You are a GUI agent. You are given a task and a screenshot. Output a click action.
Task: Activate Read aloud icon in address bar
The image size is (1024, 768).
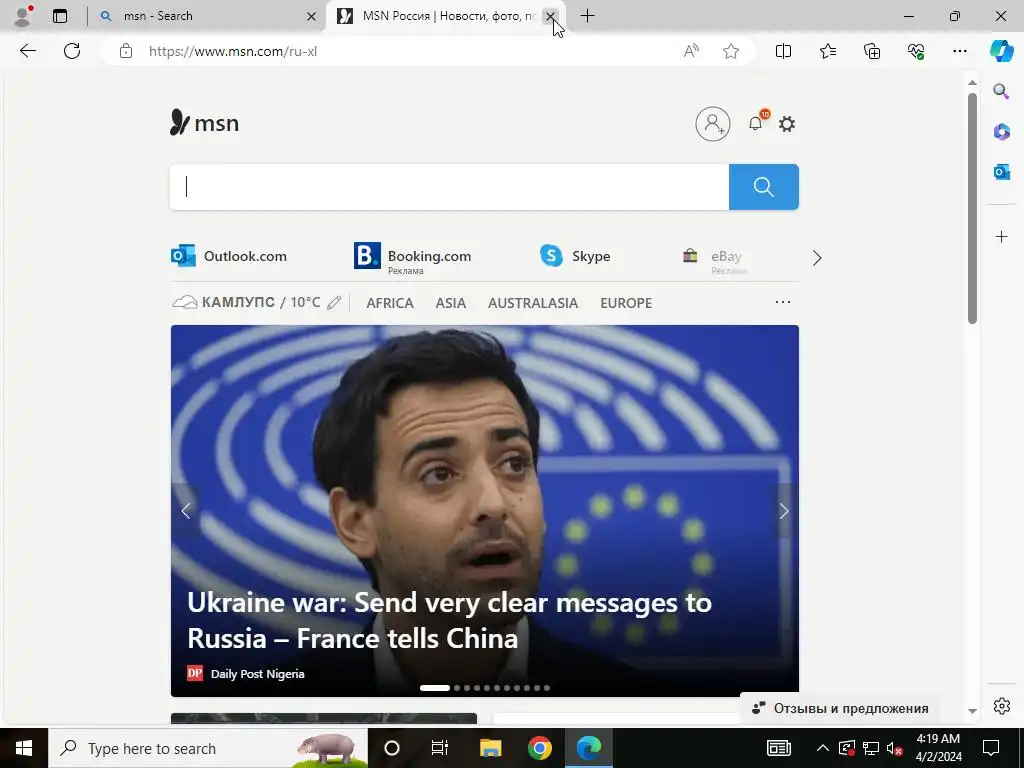pos(691,51)
